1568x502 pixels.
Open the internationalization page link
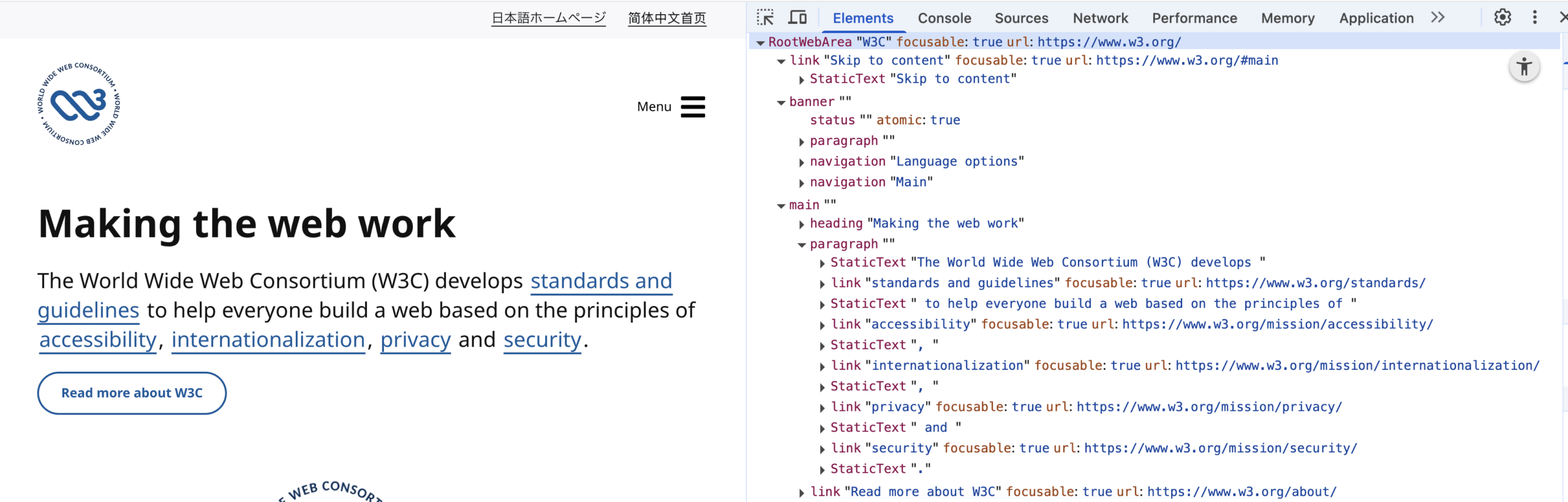point(268,340)
